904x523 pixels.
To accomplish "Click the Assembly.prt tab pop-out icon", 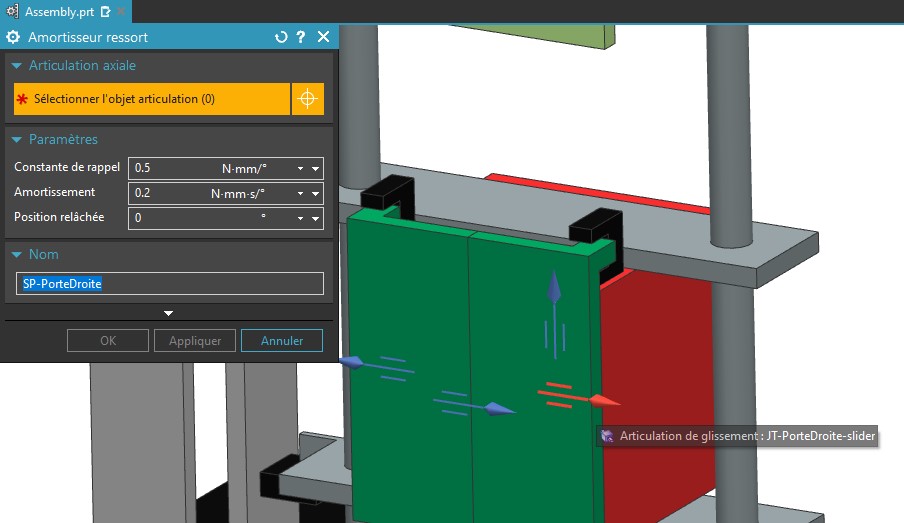I will tap(105, 12).
